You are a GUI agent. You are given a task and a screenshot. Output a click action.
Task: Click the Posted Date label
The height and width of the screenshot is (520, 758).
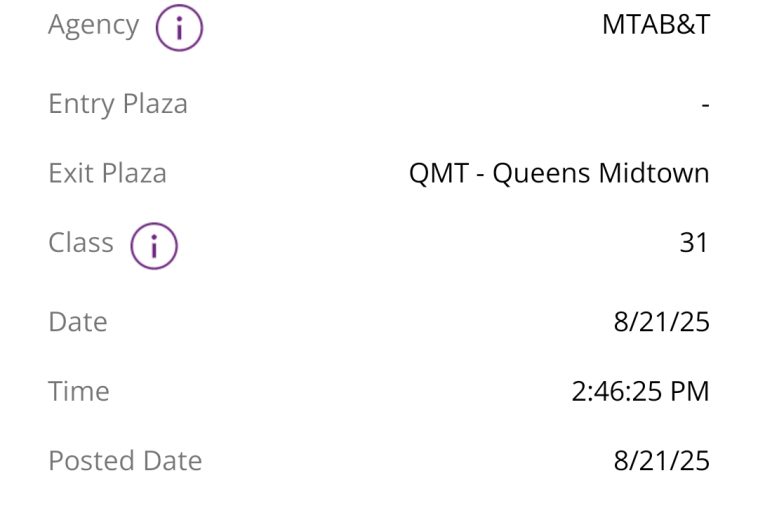[125, 460]
